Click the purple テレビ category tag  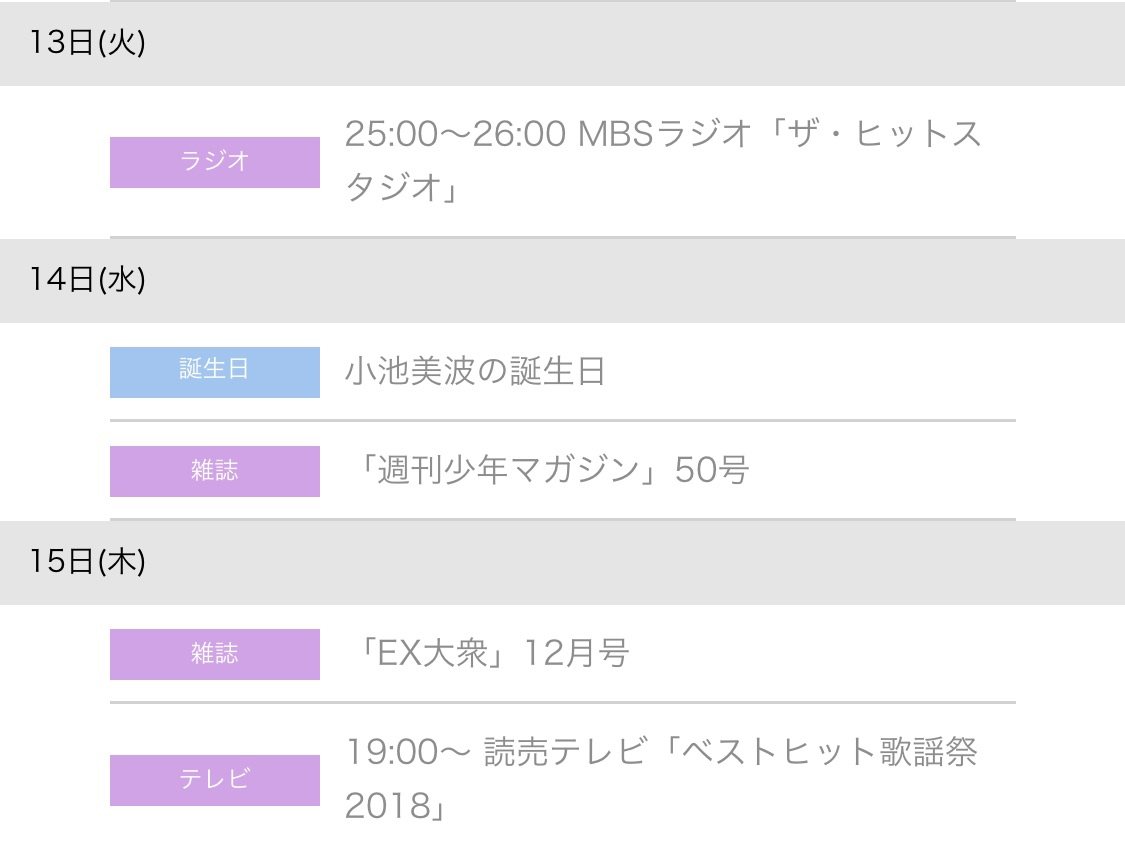215,781
